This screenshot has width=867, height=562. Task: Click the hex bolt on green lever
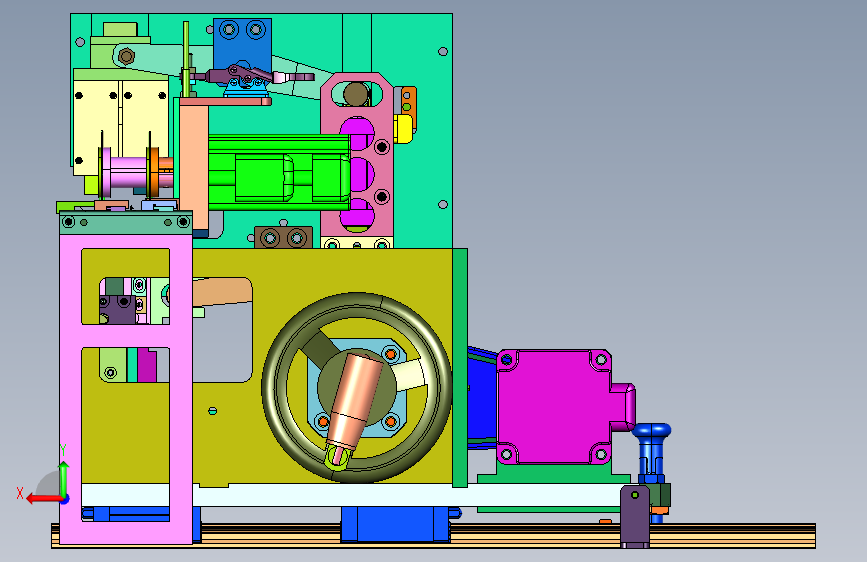tap(126, 56)
